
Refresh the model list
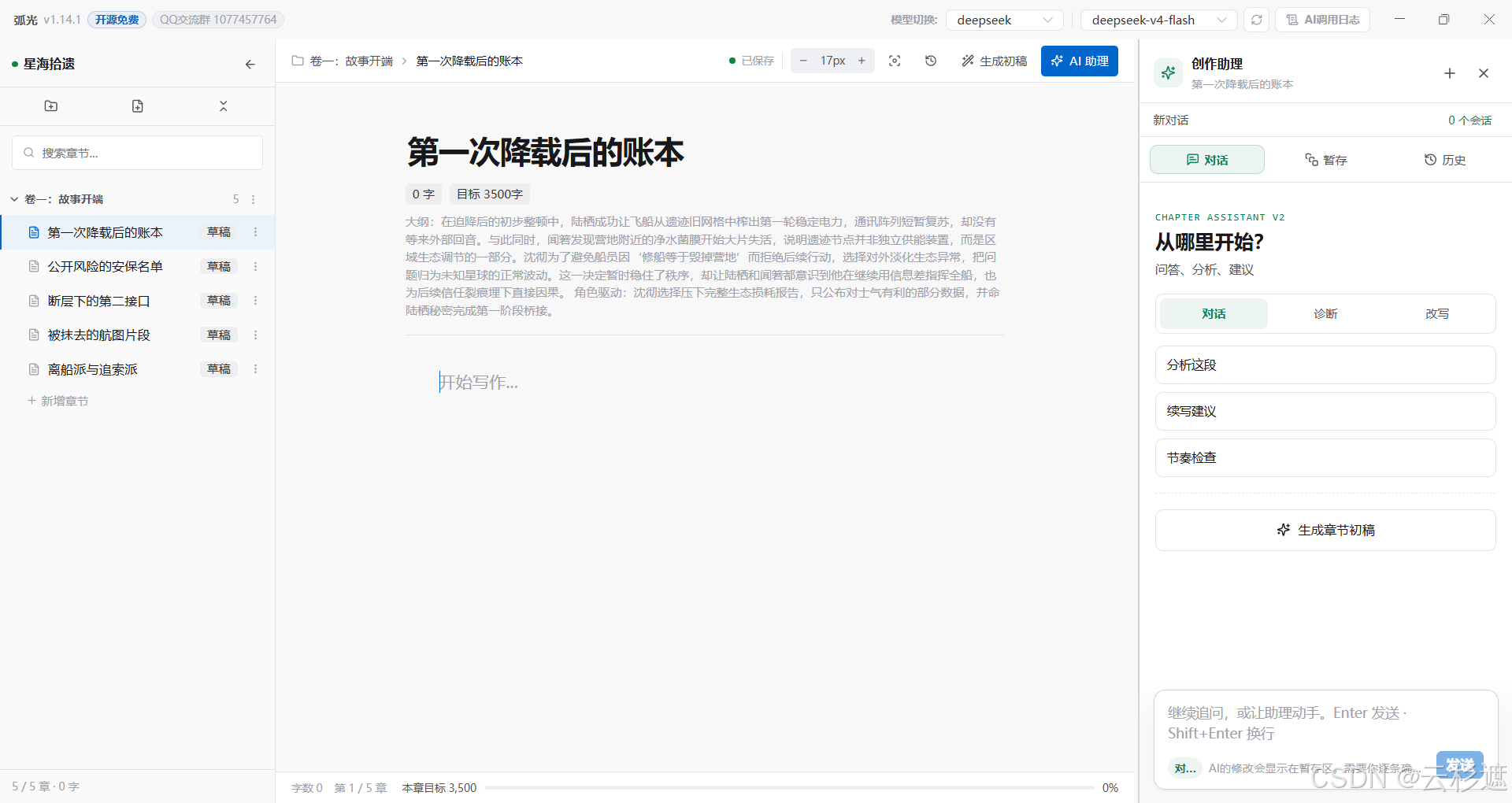click(x=1257, y=20)
